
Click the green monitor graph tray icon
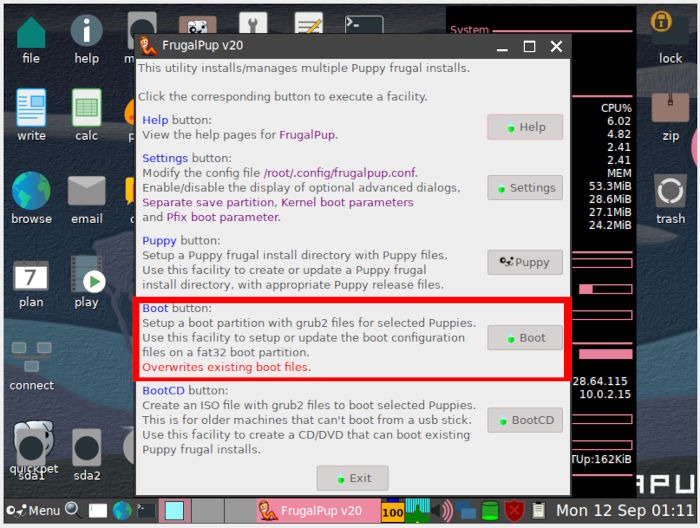[x=417, y=510]
